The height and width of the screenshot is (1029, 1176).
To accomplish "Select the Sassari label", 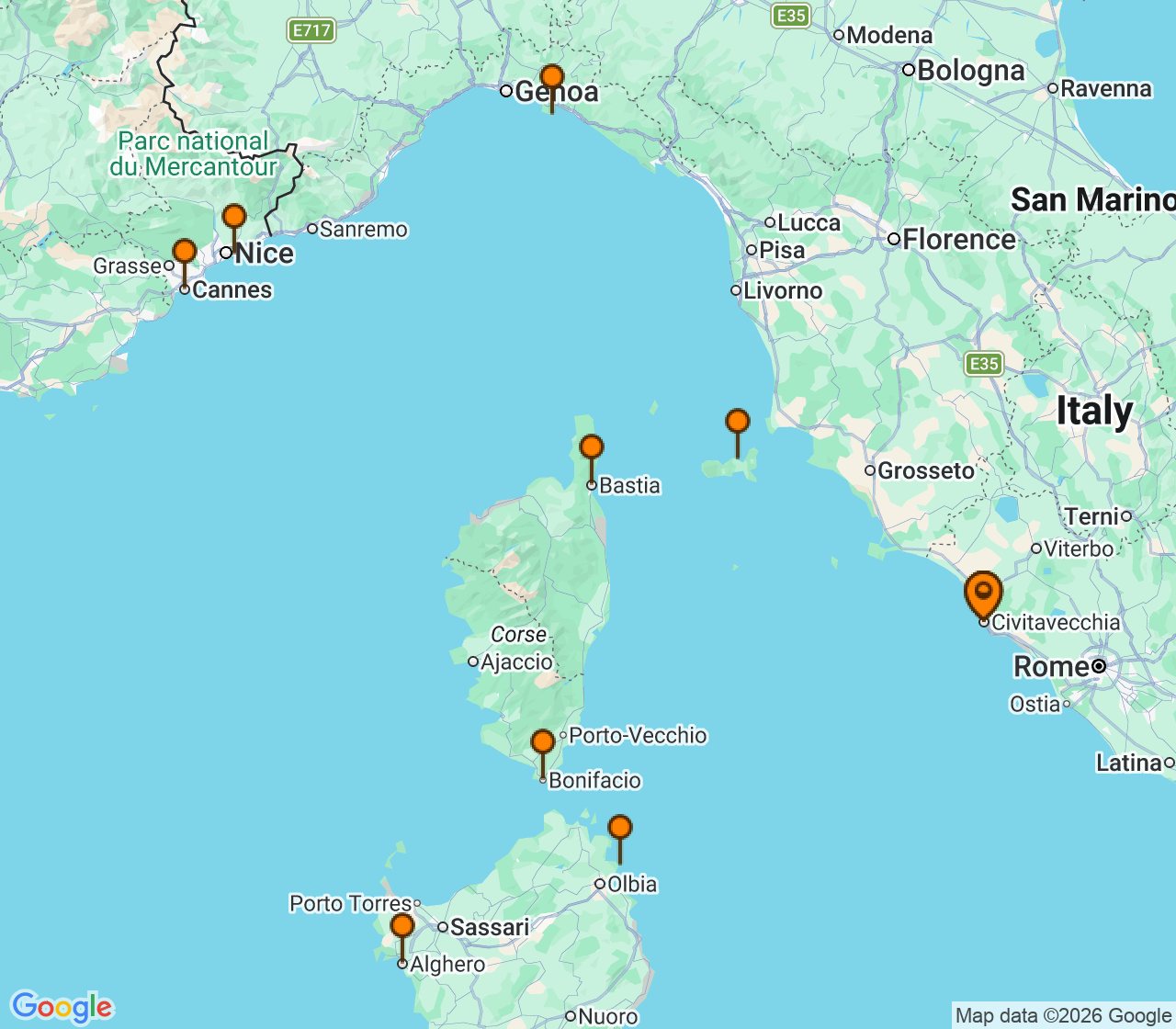I will coord(490,928).
